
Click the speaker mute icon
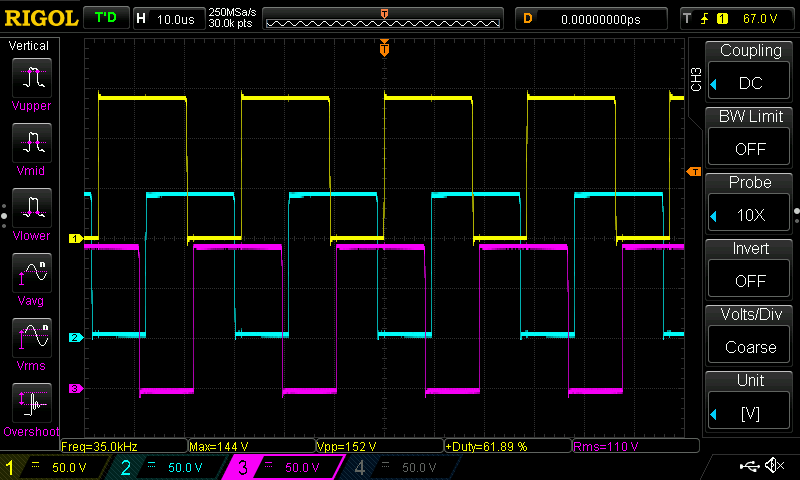(773, 466)
